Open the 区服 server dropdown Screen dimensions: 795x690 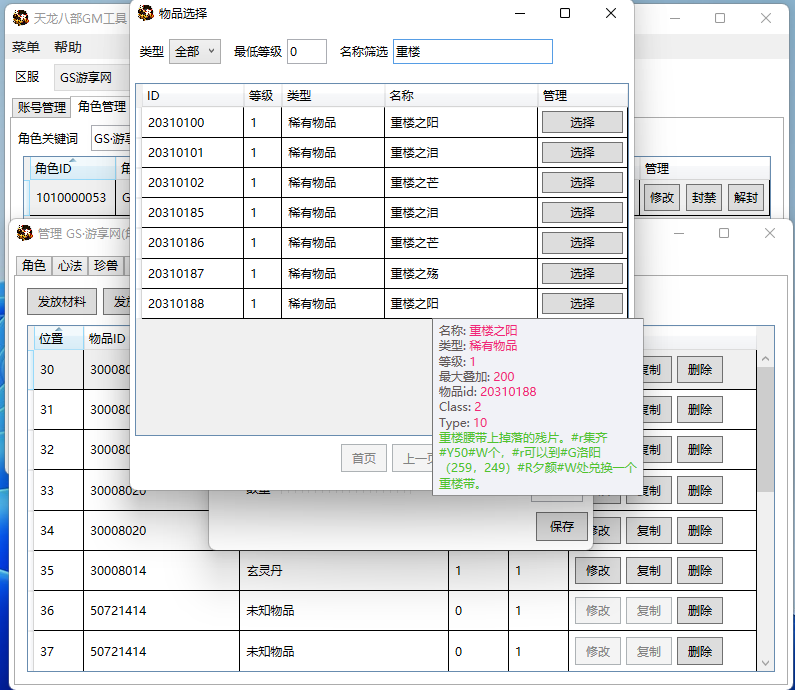[90, 77]
